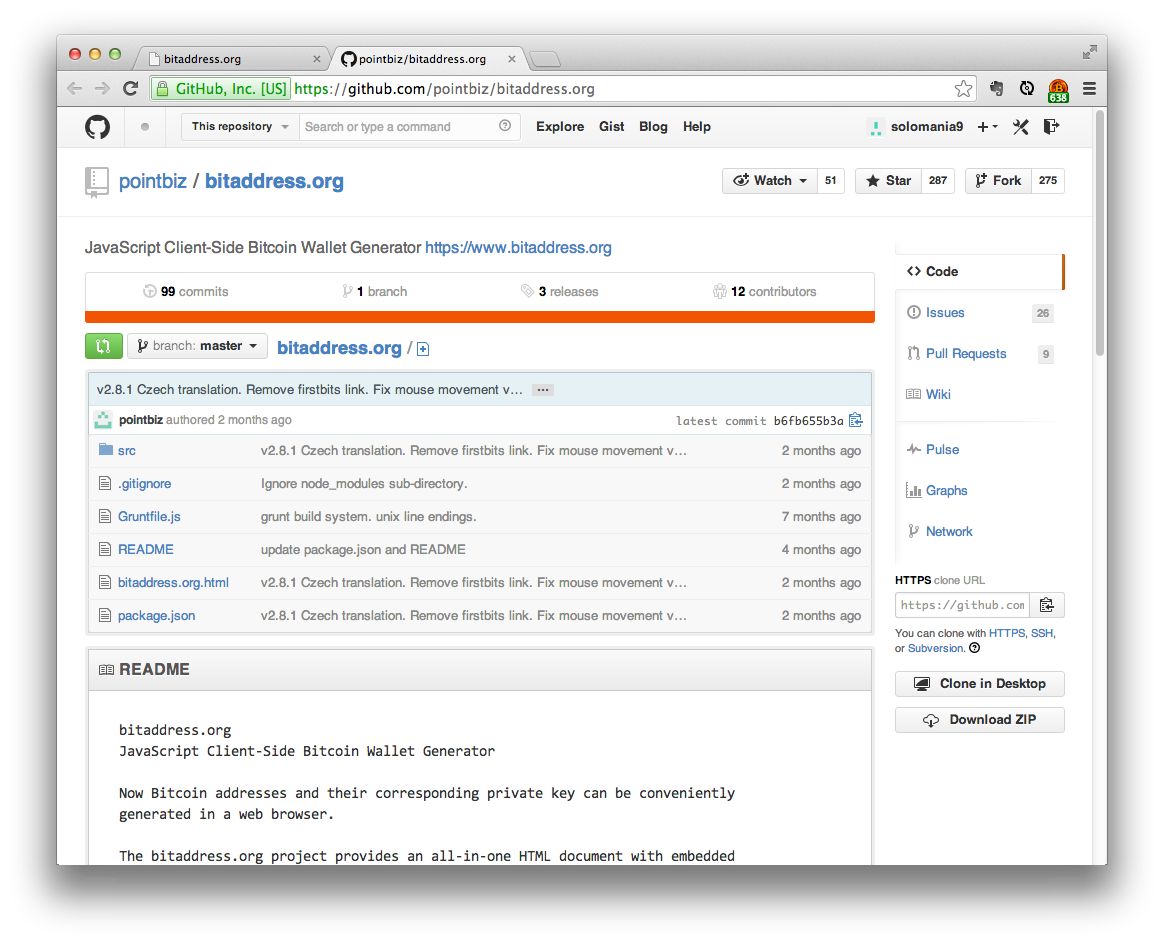Open the Chrome hamburger menu
This screenshot has width=1164, height=944.
click(x=1089, y=89)
